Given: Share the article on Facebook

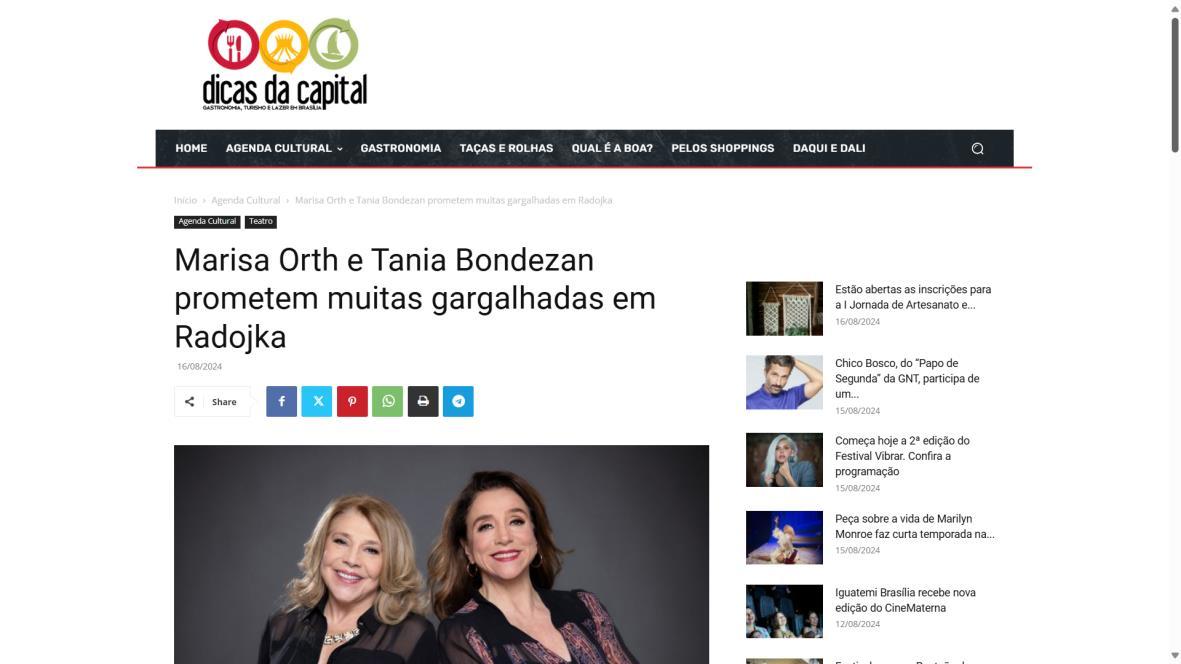Looking at the screenshot, I should tap(281, 401).
